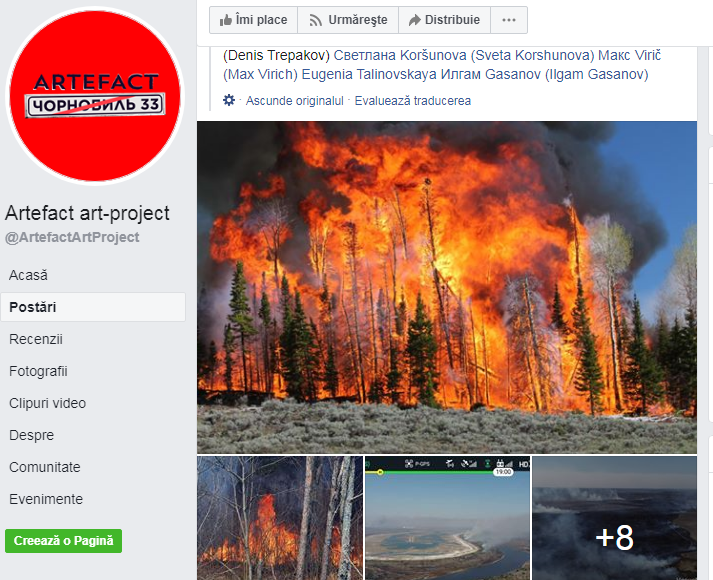Open the drone aerial view thumbnail
The height and width of the screenshot is (580, 713).
pyautogui.click(x=447, y=518)
